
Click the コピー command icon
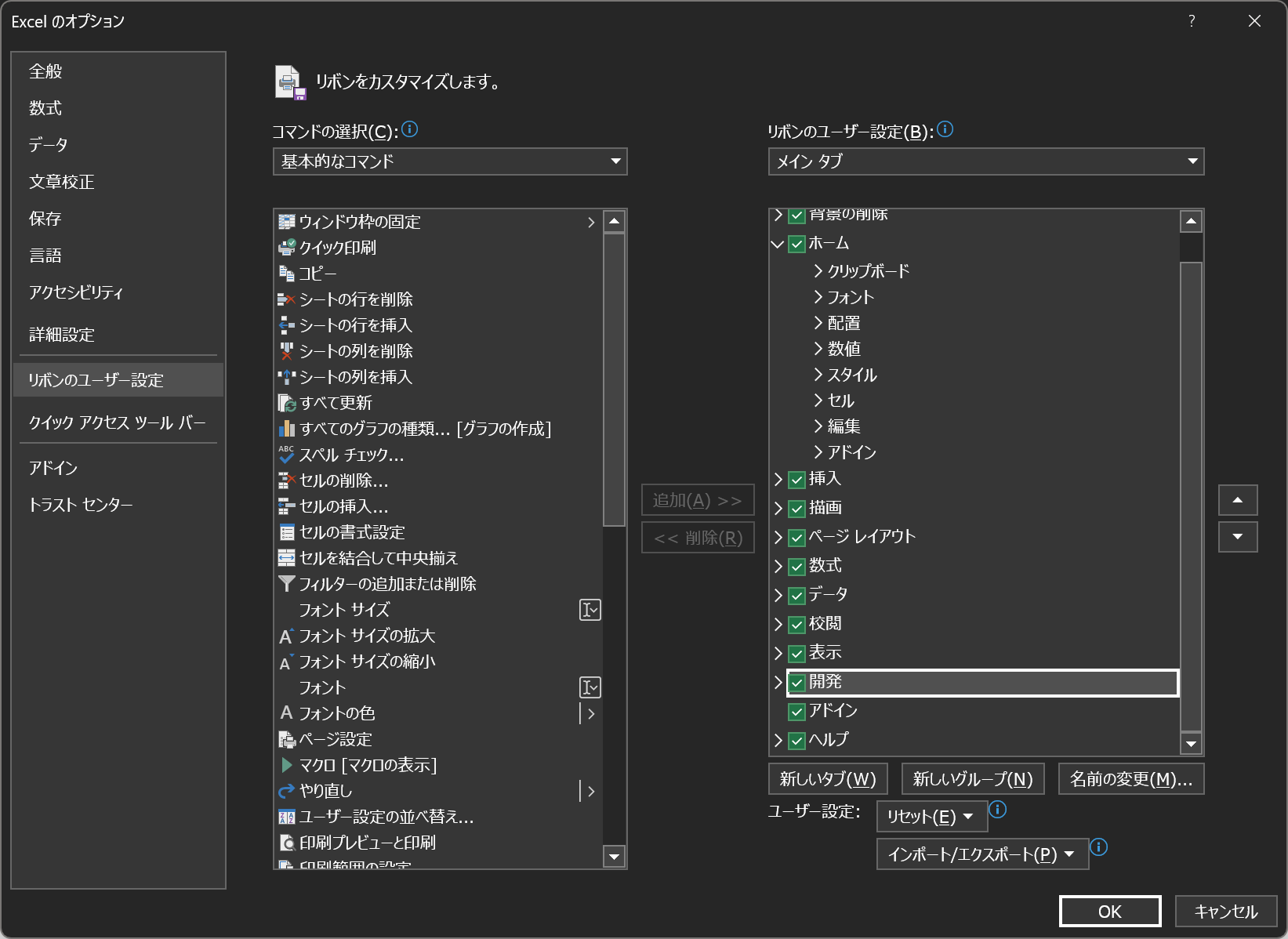pos(287,274)
